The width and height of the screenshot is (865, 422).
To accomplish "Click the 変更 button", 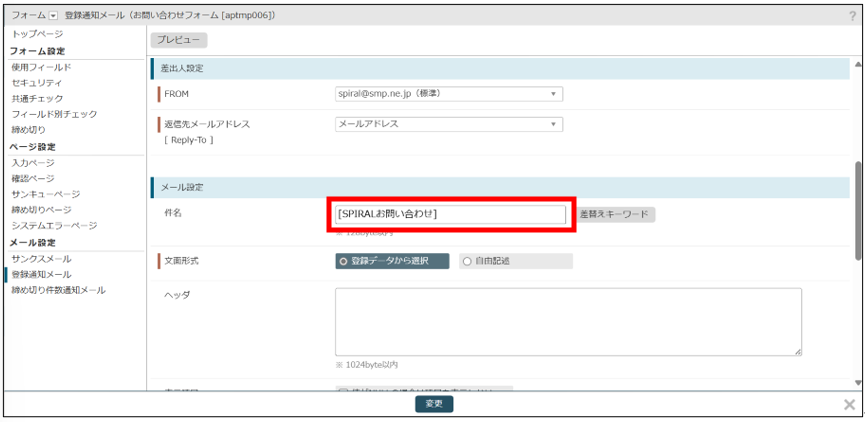I will (x=434, y=404).
